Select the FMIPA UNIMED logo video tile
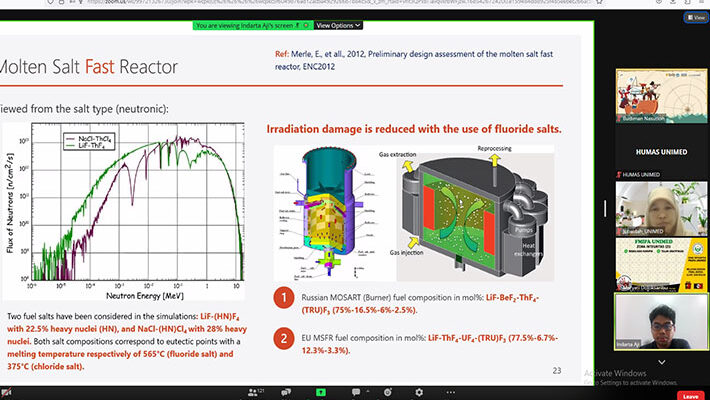 click(x=654, y=265)
